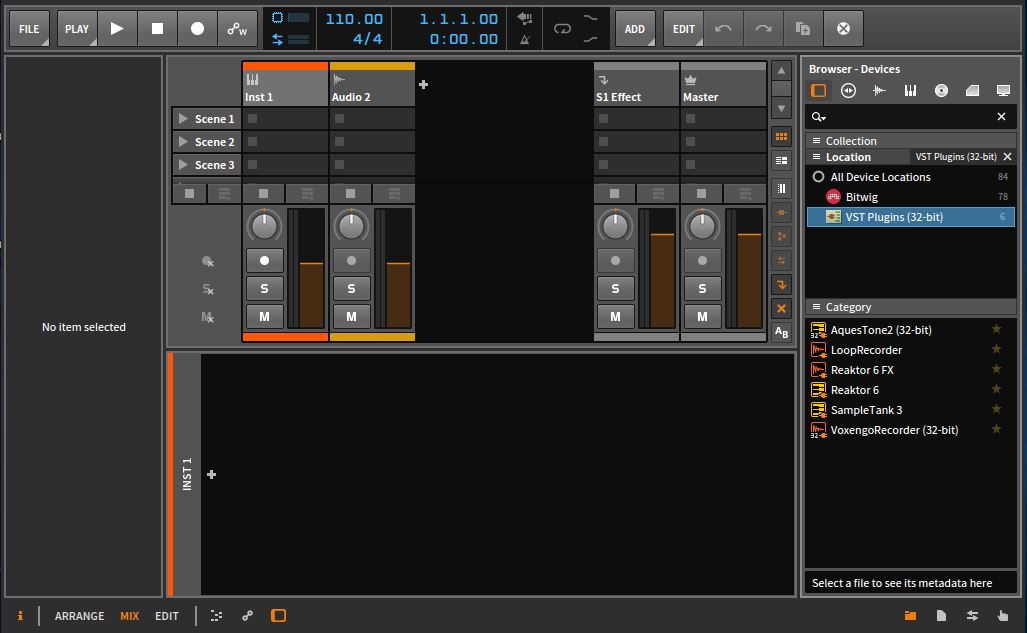Click the AB crossfade section icon
Viewport: 1027px width, 633px height.
781,332
